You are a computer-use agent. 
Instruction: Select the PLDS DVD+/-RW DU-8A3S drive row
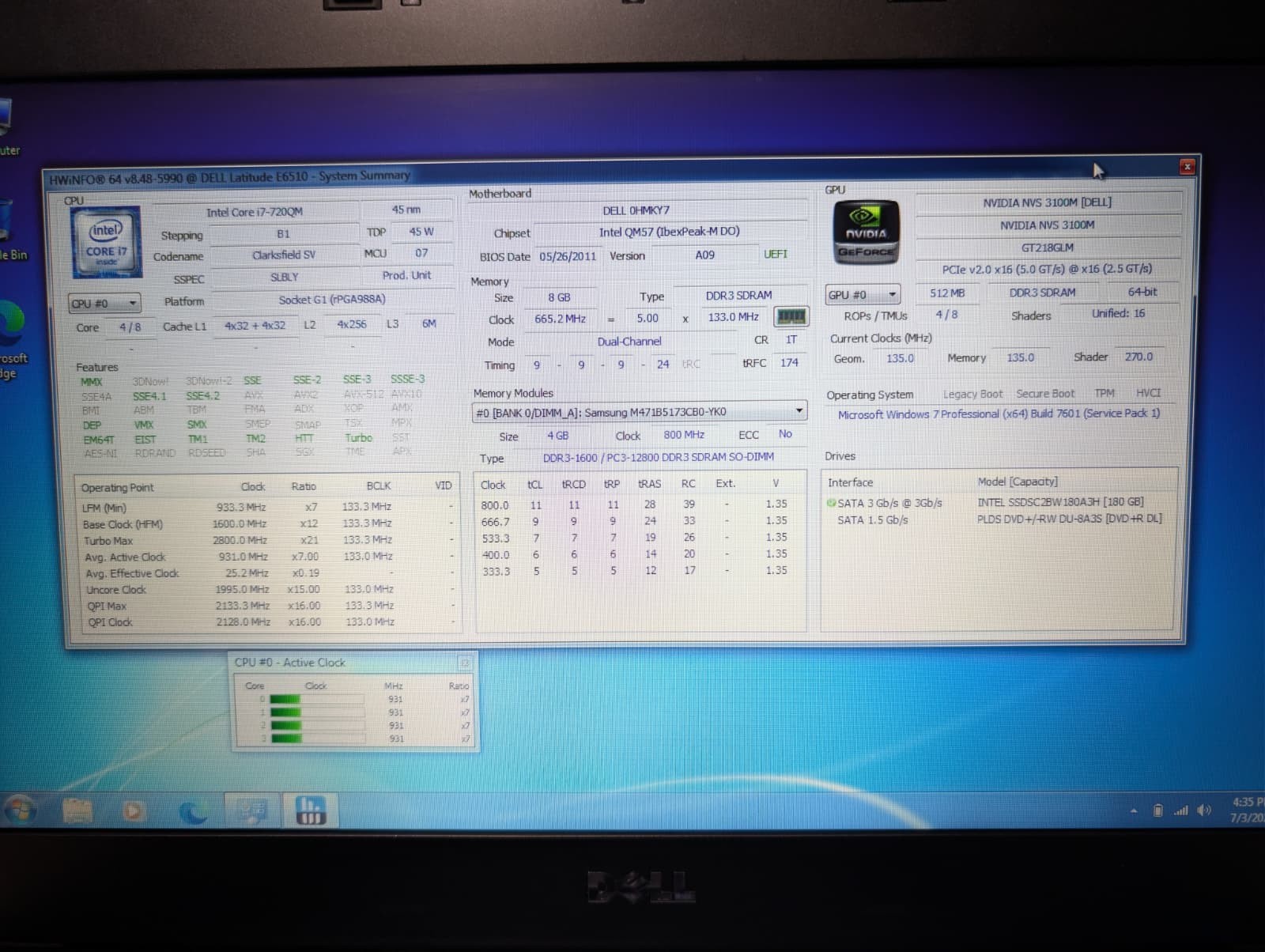tap(999, 519)
